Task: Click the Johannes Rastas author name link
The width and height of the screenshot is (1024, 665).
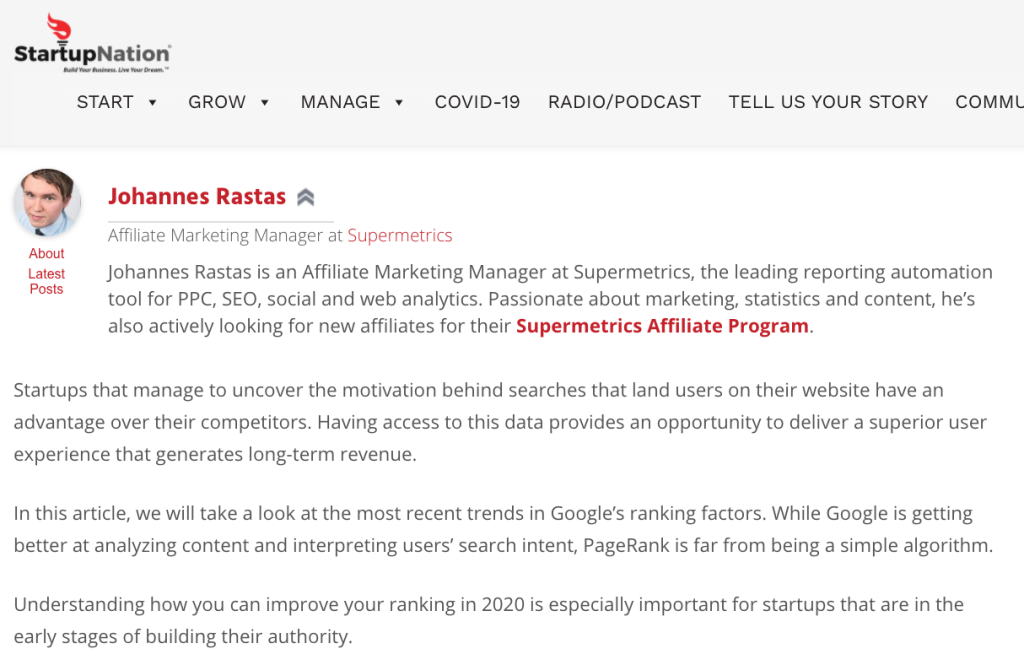Action: point(197,196)
